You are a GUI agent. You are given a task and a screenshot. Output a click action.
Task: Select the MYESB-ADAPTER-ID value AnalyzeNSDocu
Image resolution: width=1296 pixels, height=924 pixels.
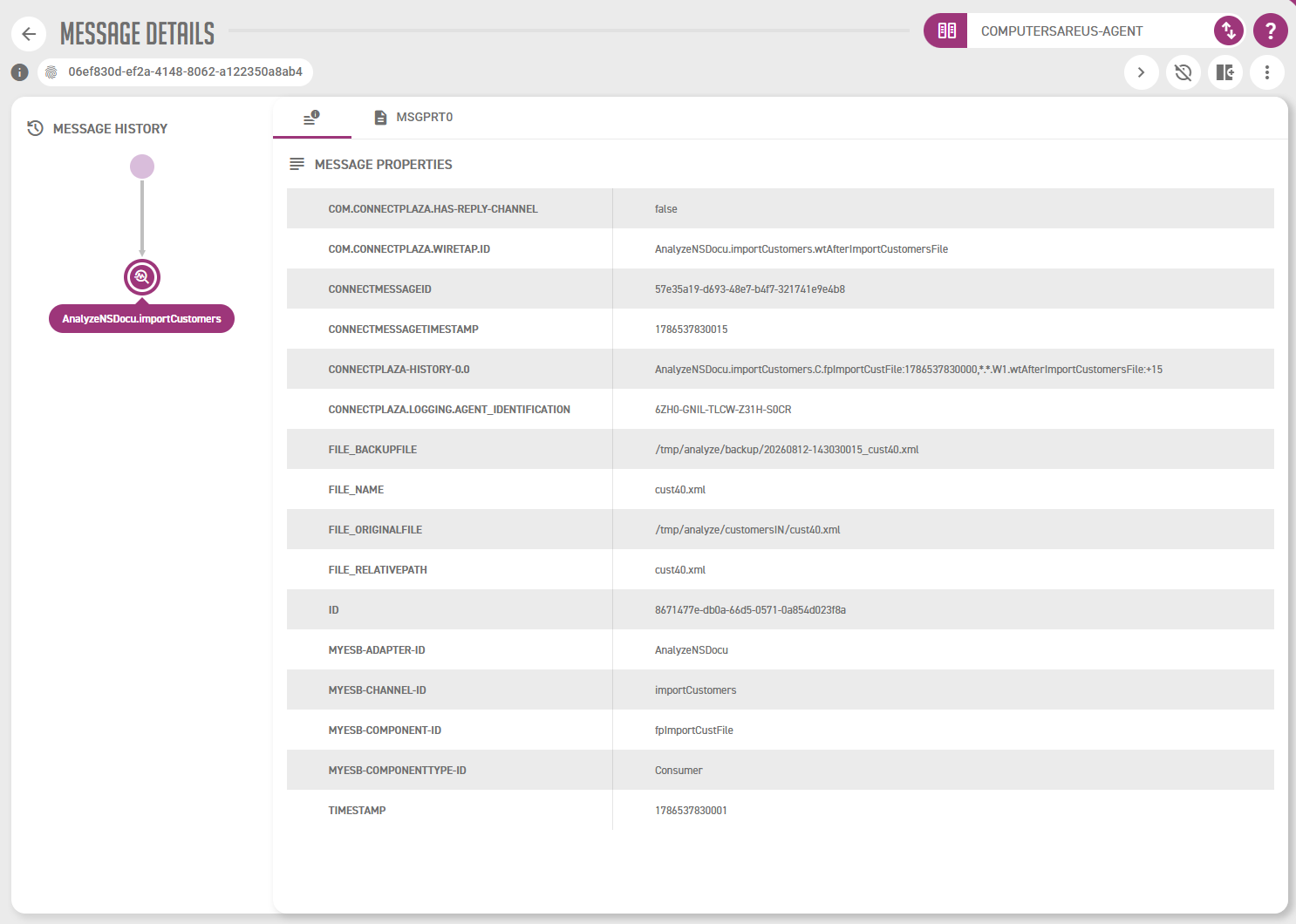click(x=692, y=650)
